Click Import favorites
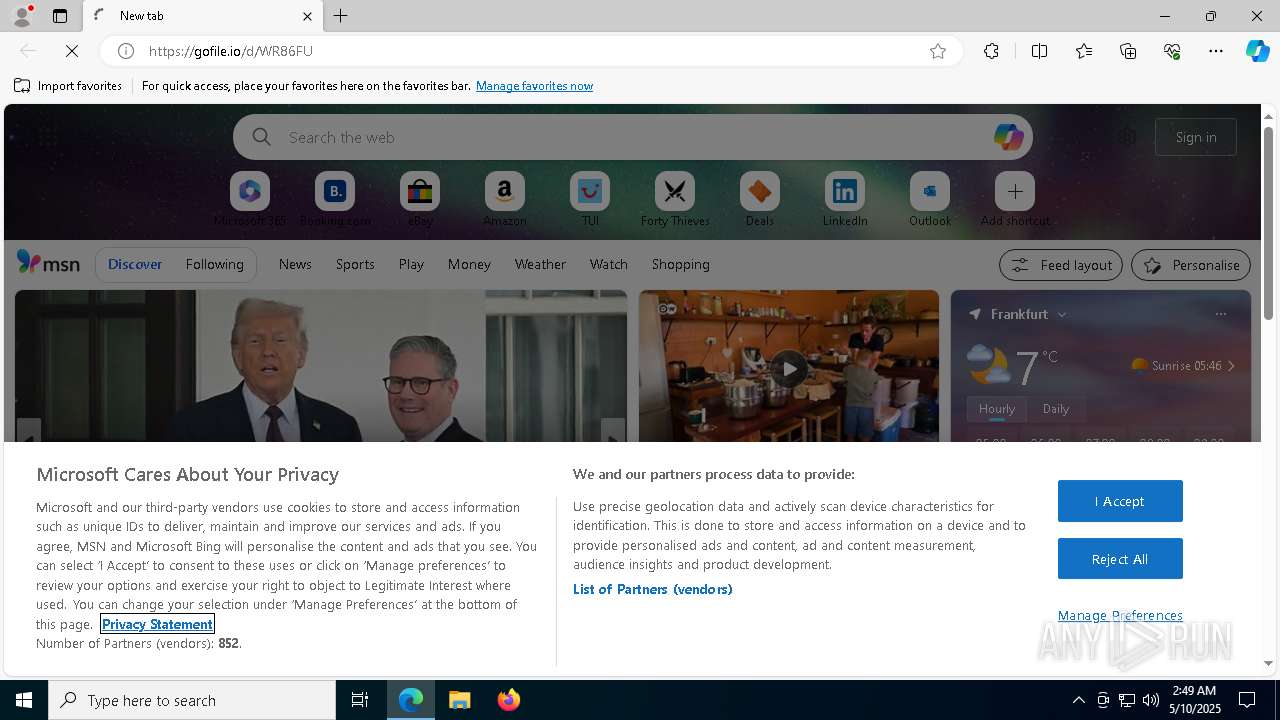The height and width of the screenshot is (720, 1280). [68, 86]
